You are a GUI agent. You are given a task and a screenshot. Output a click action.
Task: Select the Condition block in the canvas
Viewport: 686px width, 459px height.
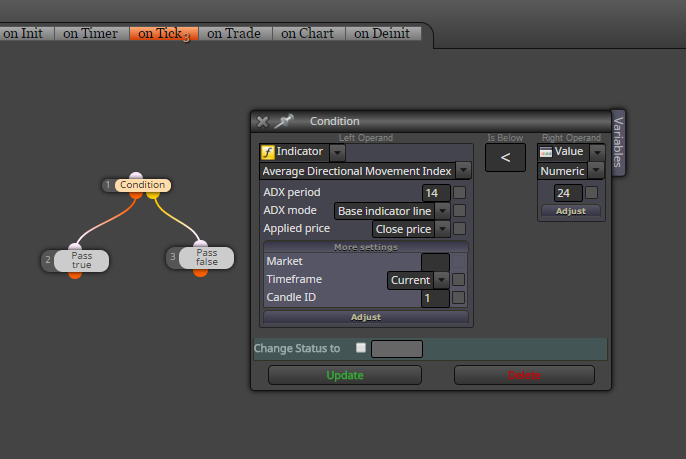143,185
